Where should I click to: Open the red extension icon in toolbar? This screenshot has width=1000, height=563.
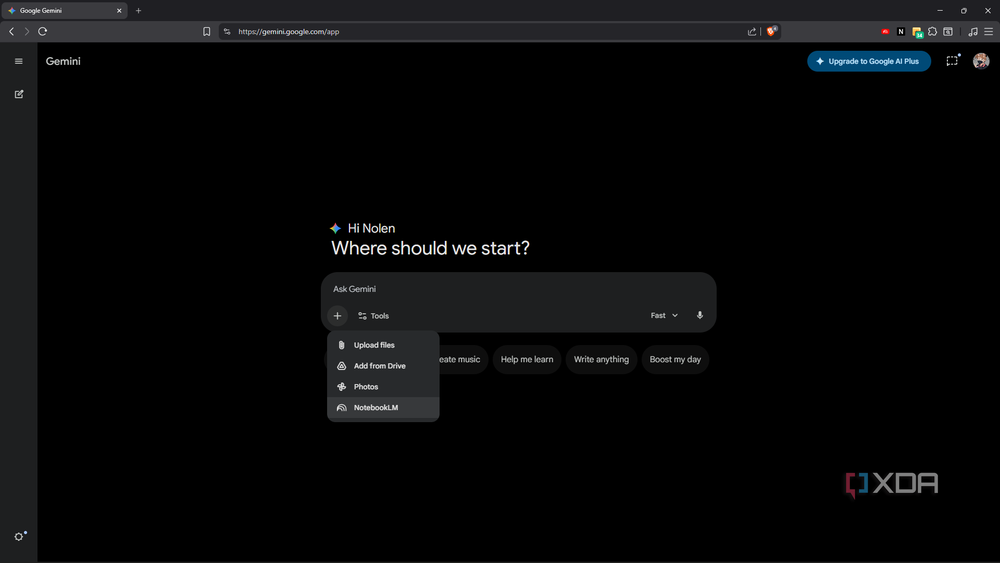point(885,31)
